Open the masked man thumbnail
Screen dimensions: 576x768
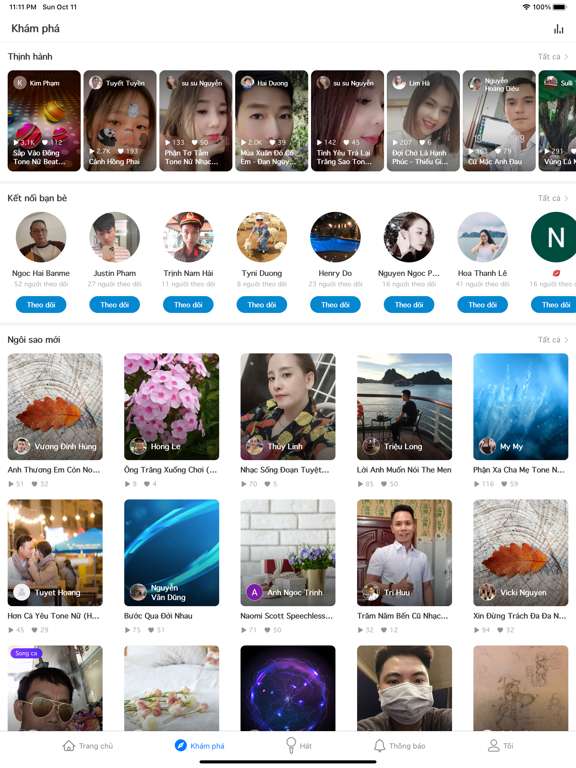(405, 688)
